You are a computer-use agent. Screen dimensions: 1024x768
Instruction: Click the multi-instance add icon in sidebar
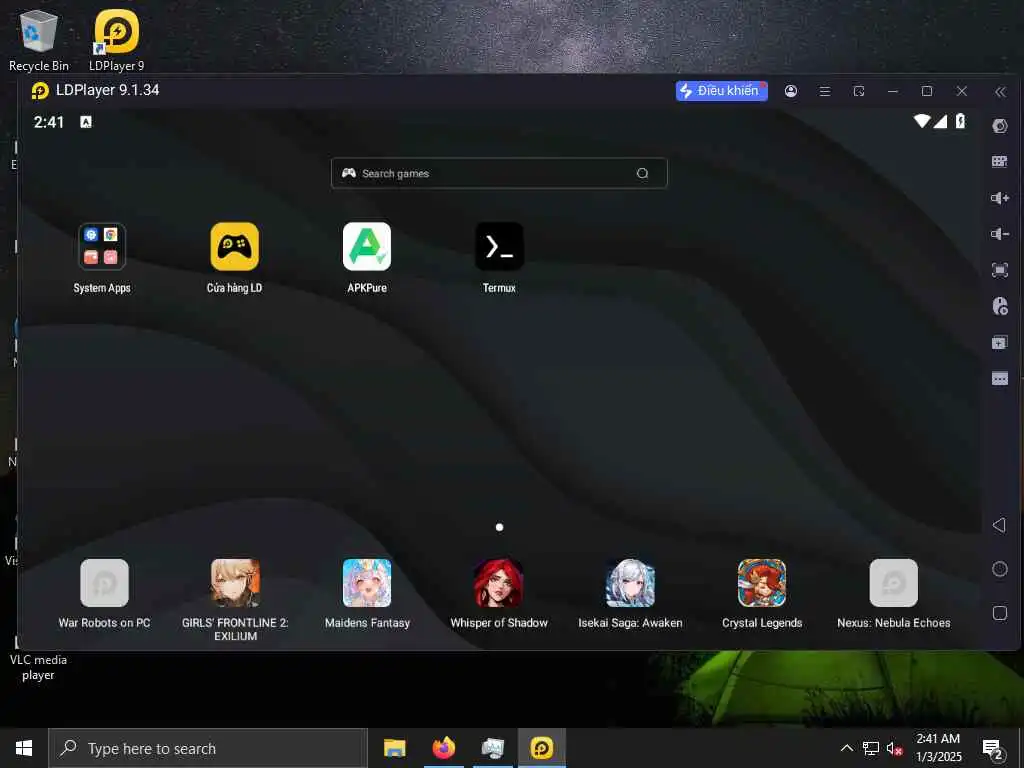1000,342
